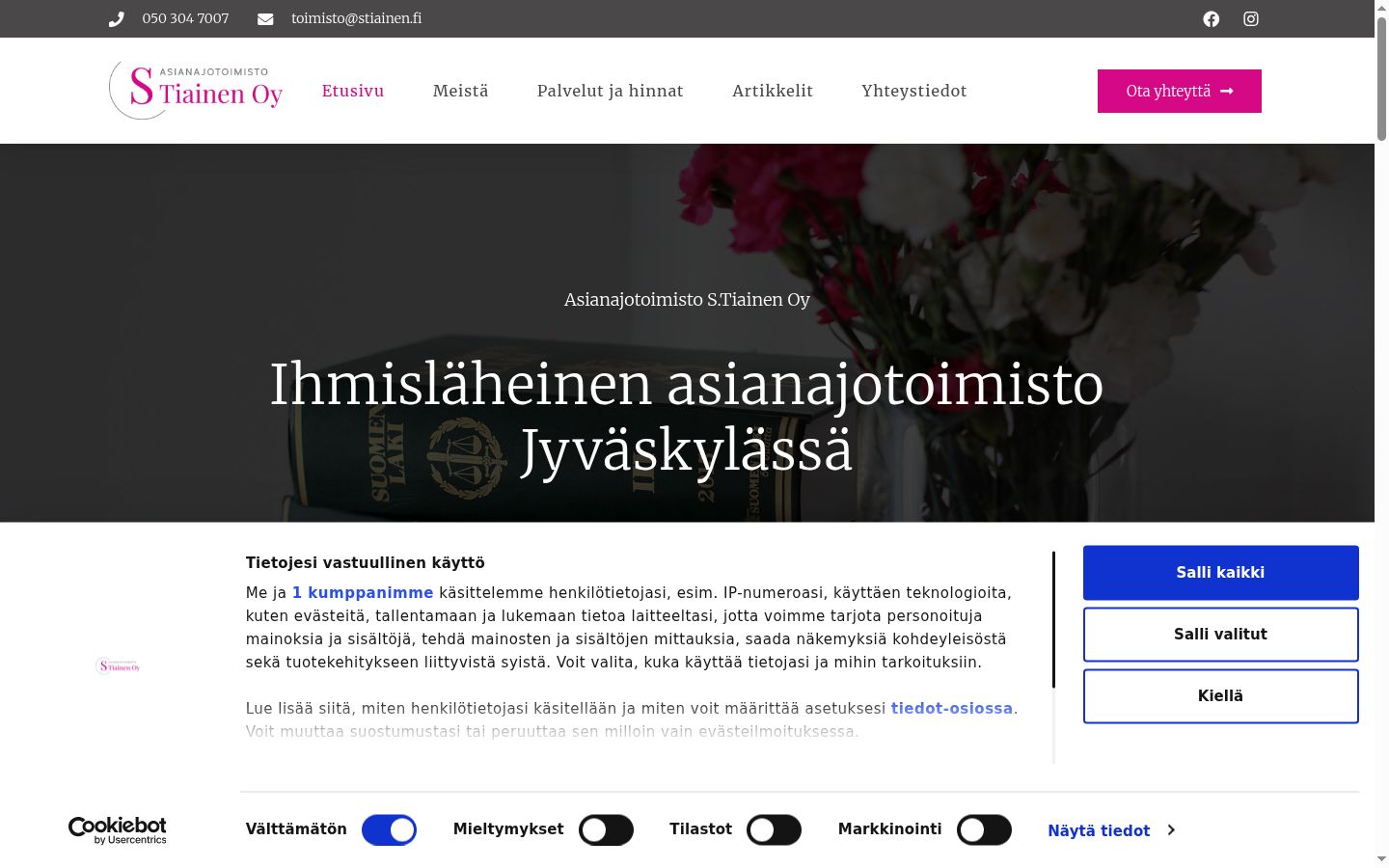This screenshot has width=1389, height=868.
Task: Open the Facebook page icon
Action: pyautogui.click(x=1212, y=19)
